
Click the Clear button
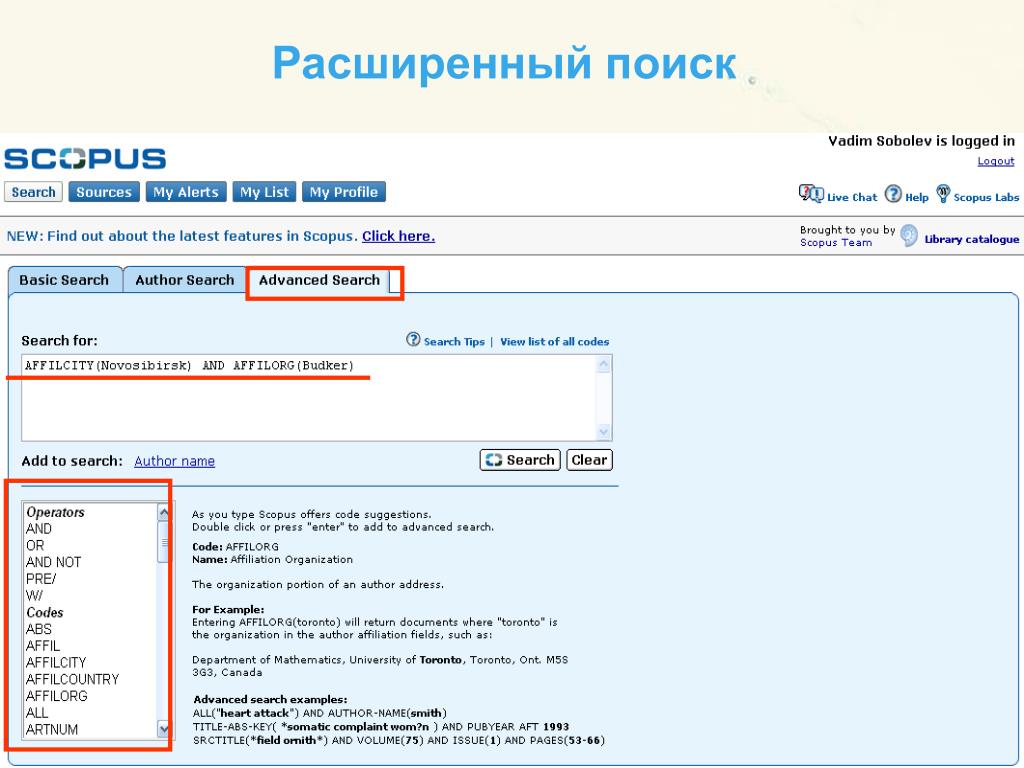[589, 460]
